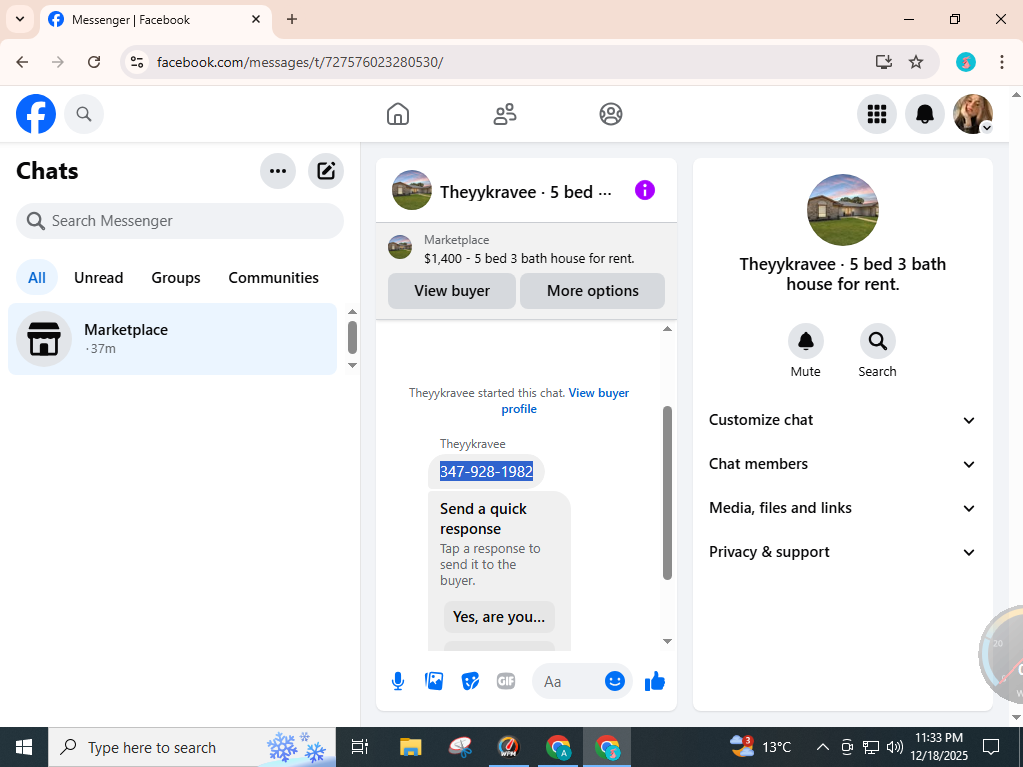Click the View buyer button
1023x767 pixels.
coord(451,291)
